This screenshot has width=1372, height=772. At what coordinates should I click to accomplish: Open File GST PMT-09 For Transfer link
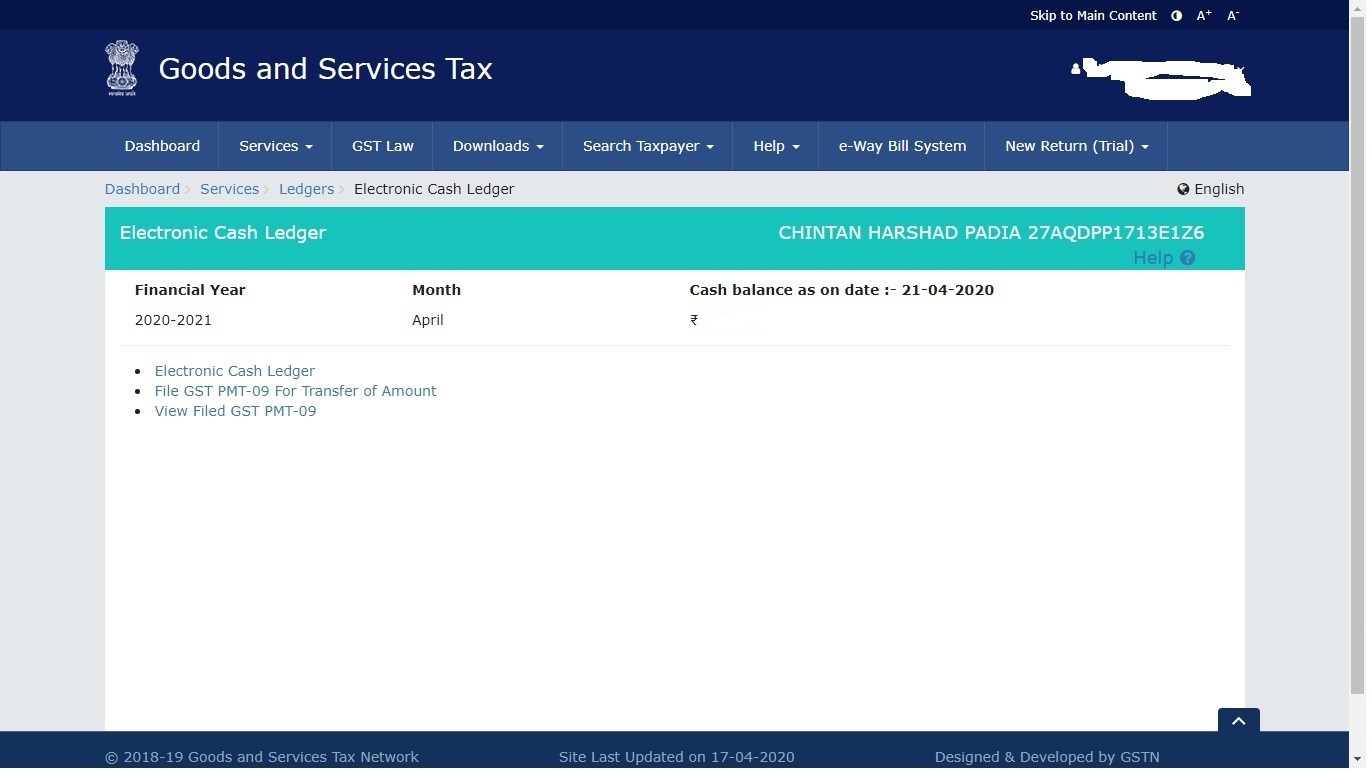295,391
